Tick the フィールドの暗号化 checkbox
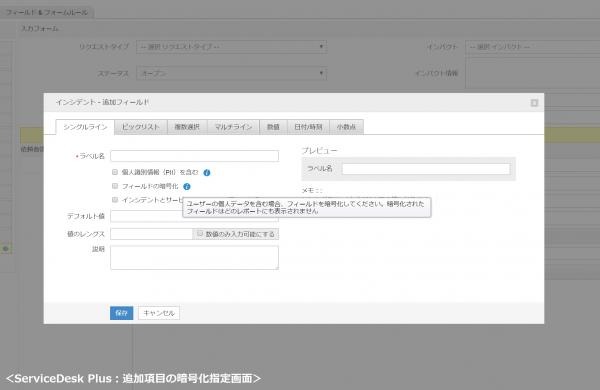The width and height of the screenshot is (600, 390). pyautogui.click(x=115, y=186)
